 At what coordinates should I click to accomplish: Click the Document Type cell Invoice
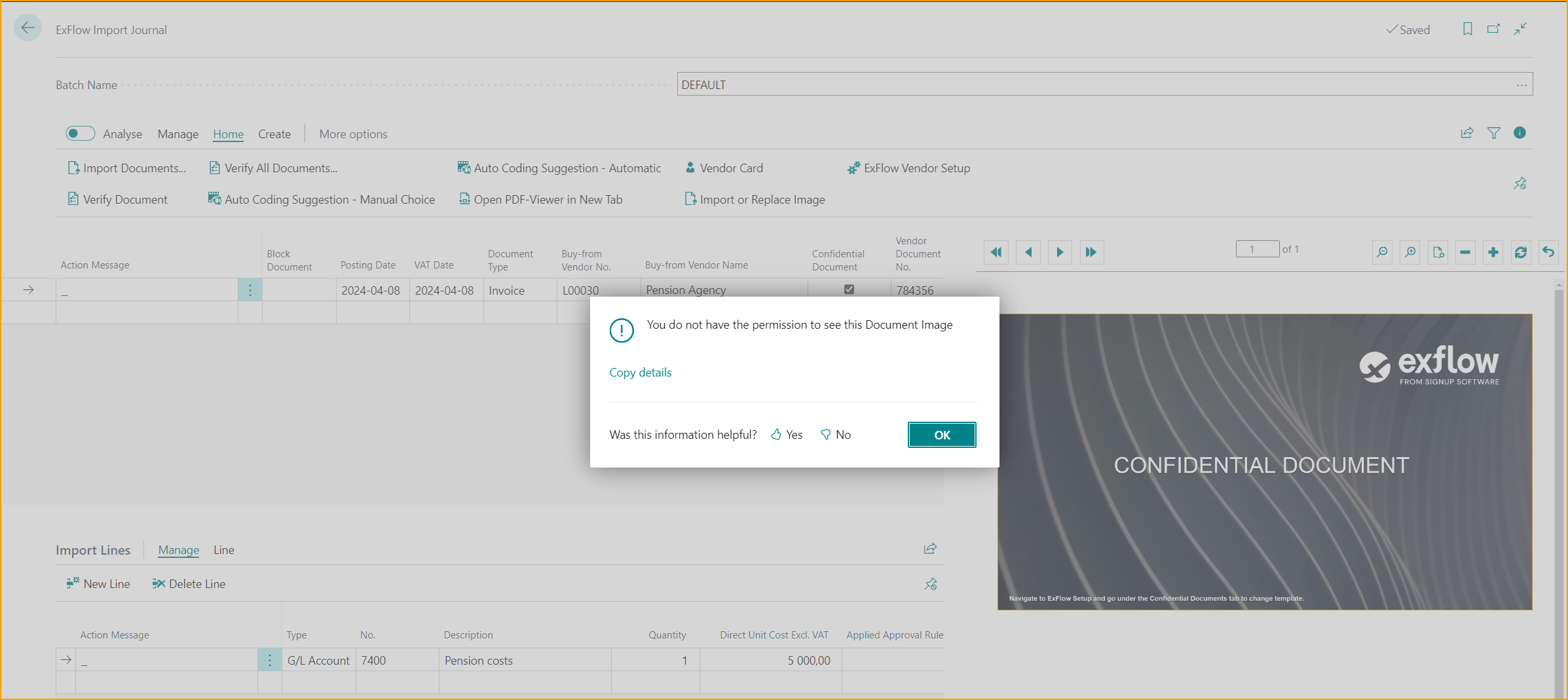[x=519, y=289]
